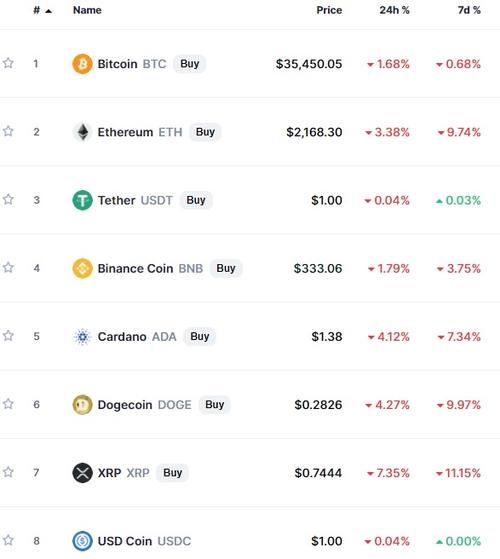Viewport: 500px width, 559px height.
Task: Click the Tether green logo icon
Action: (82, 200)
